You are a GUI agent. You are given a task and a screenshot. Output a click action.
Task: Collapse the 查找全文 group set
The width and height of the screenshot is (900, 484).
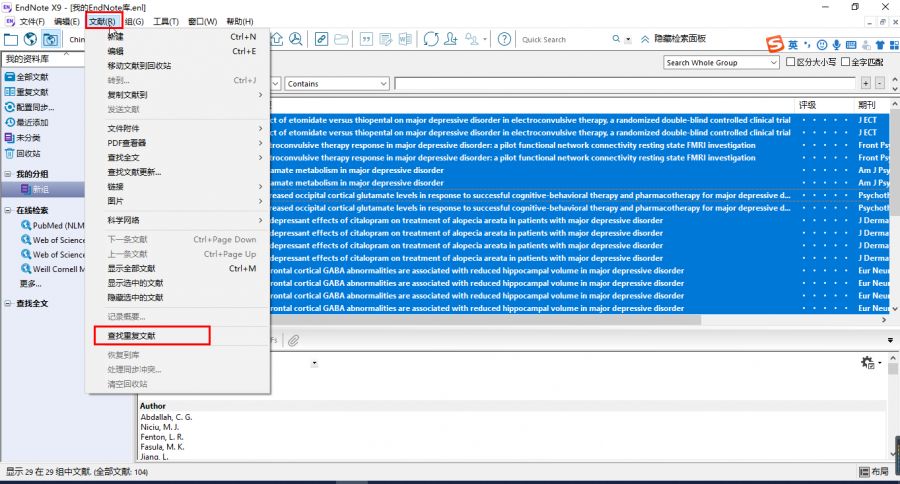pyautogui.click(x=8, y=303)
